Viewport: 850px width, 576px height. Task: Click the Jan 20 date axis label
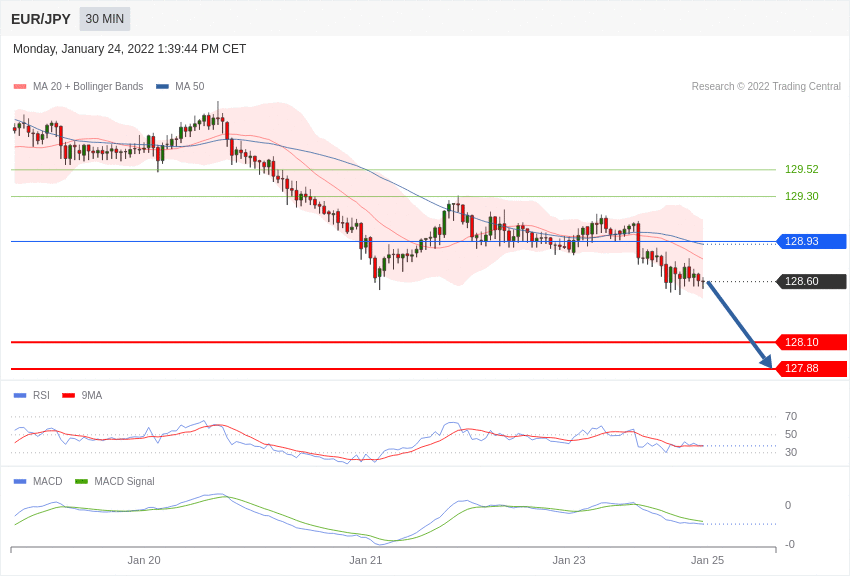point(144,560)
